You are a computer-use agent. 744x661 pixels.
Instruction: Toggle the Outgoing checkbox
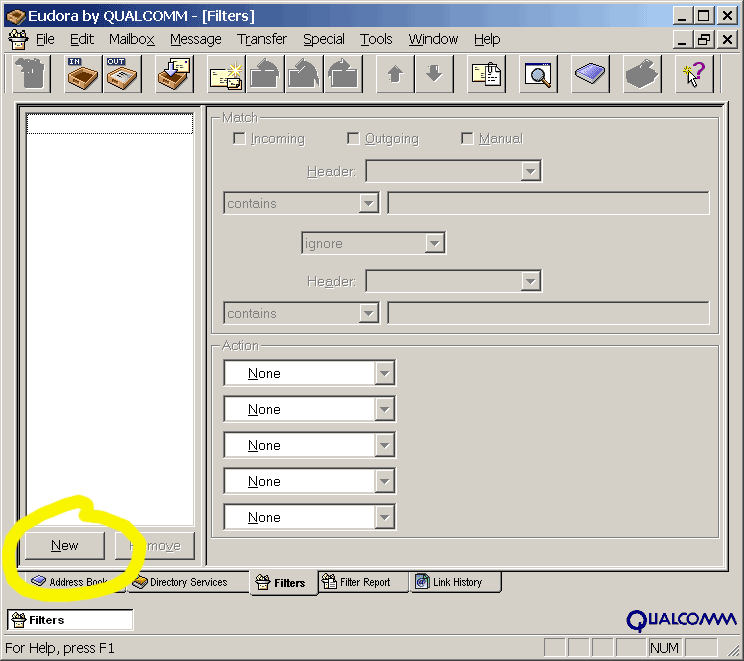tap(353, 139)
